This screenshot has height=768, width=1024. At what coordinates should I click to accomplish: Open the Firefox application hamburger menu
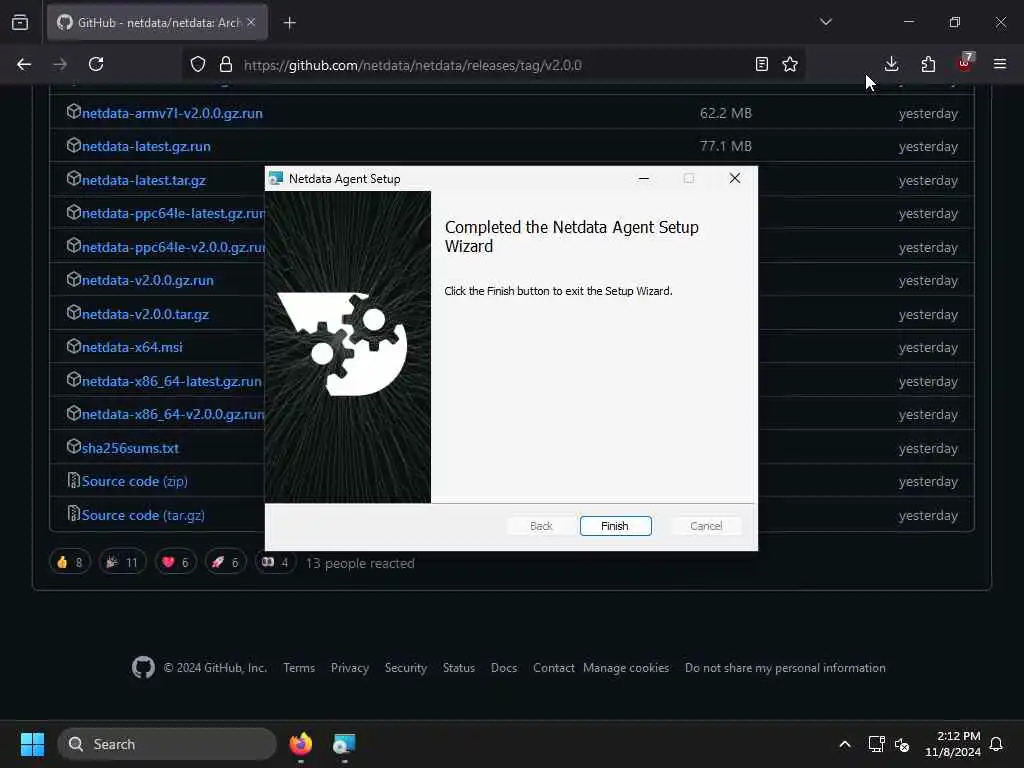pos(1000,64)
